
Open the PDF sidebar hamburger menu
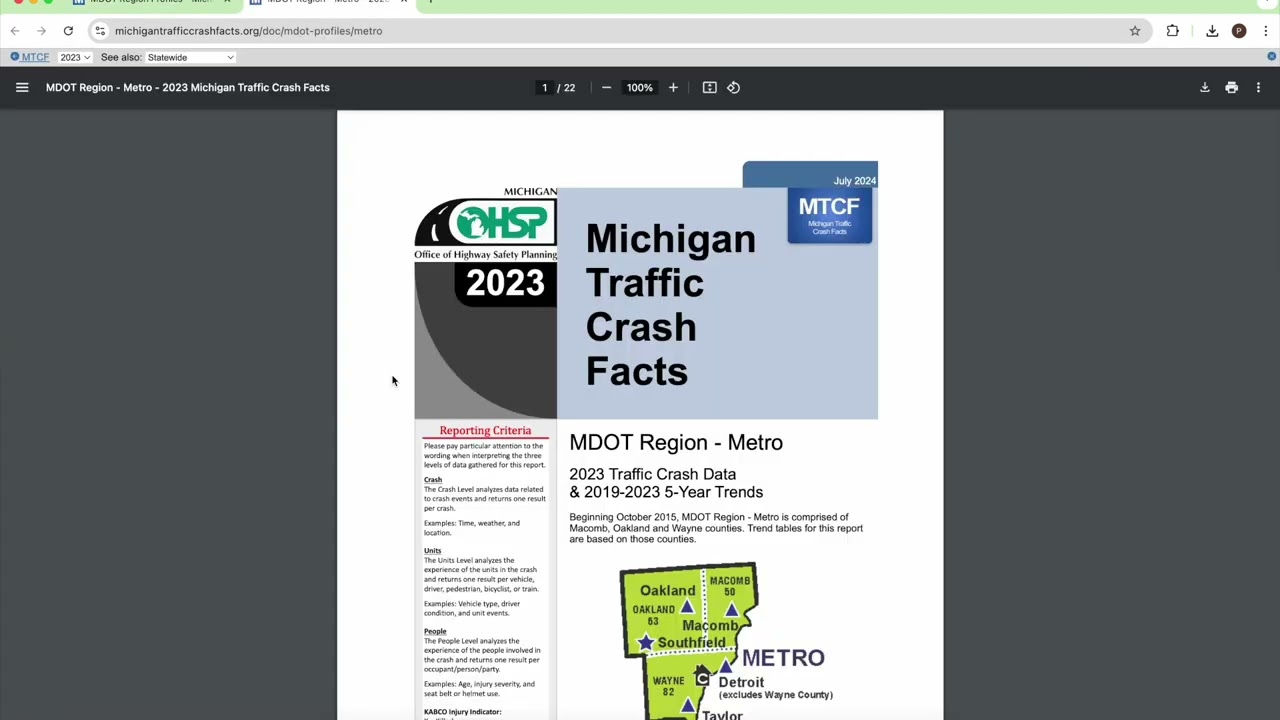pos(22,88)
